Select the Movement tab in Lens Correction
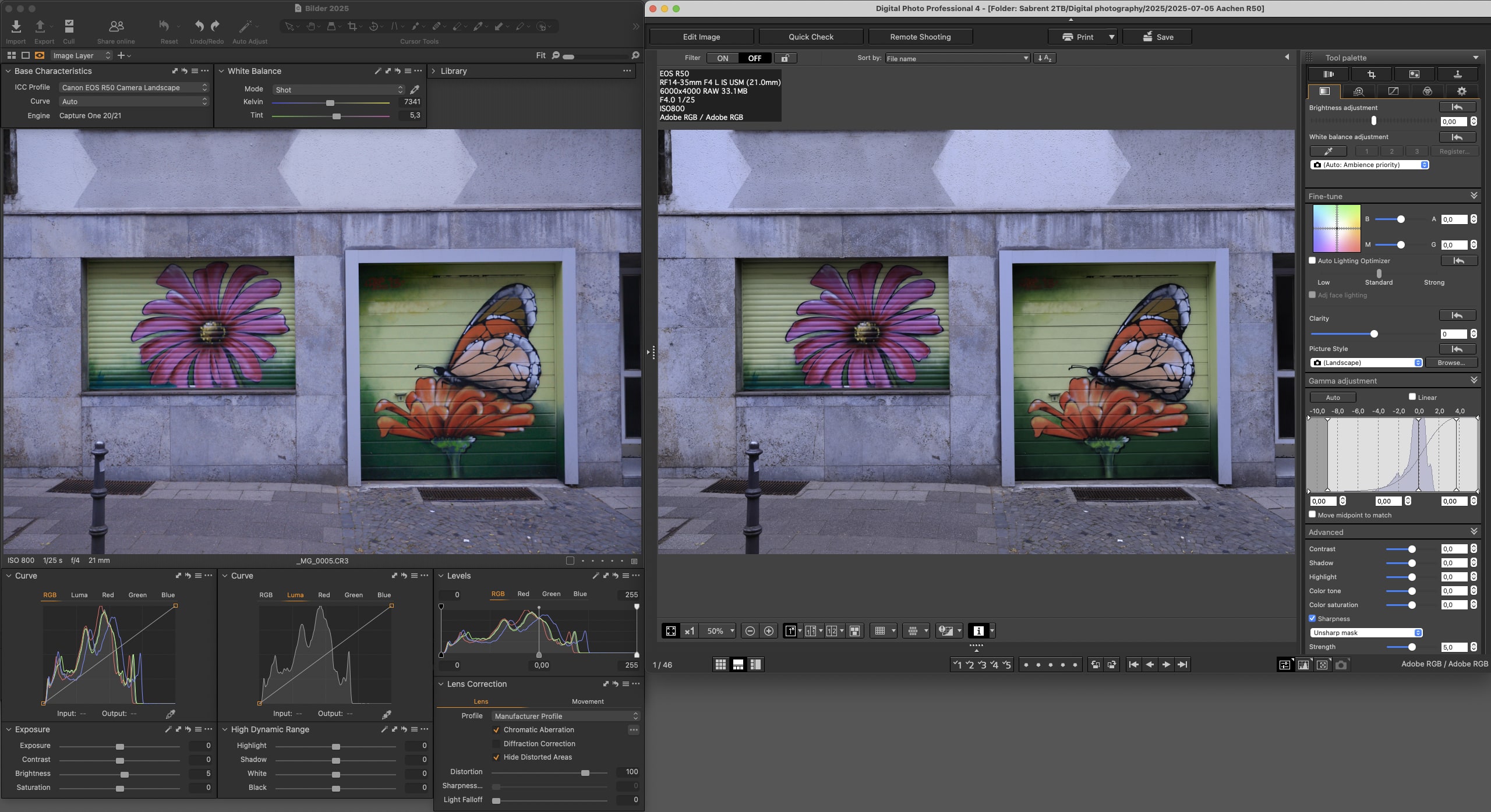The width and height of the screenshot is (1491, 812). [x=587, y=701]
